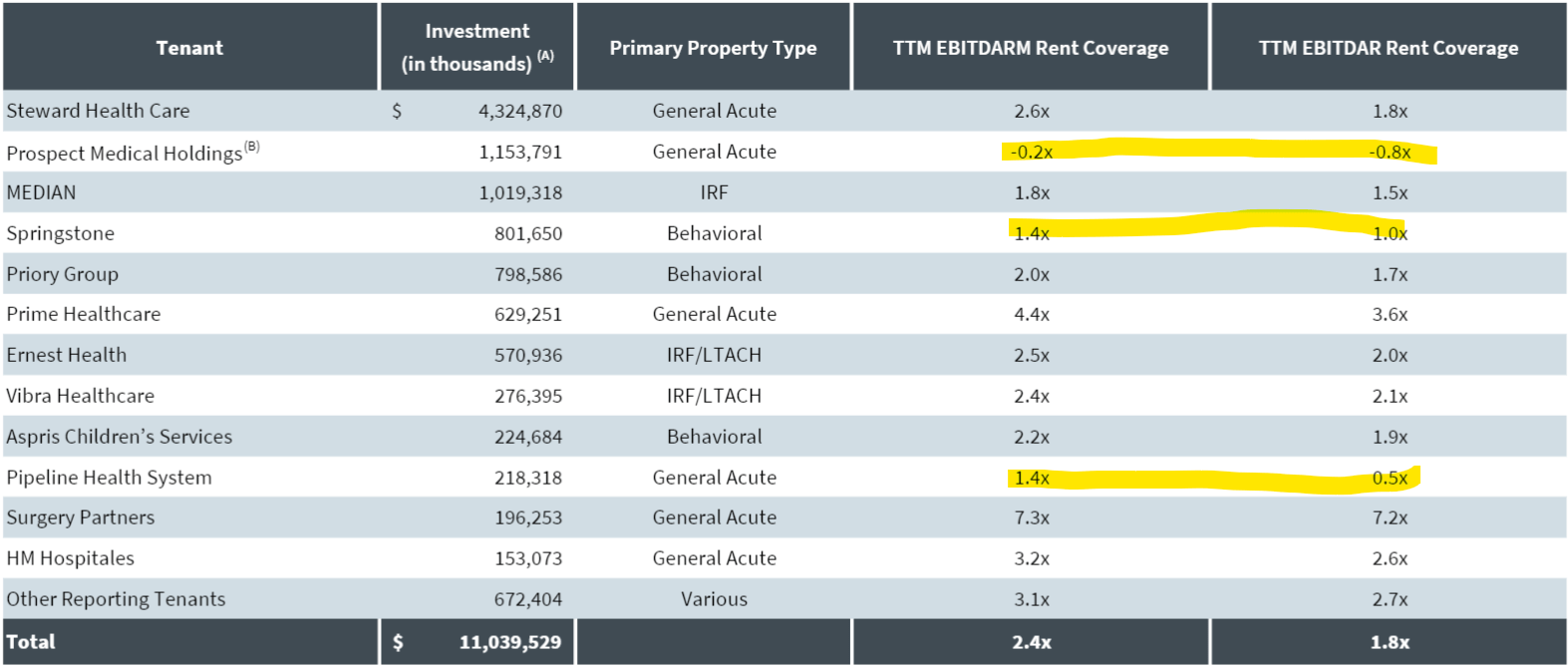Viewport: 1568px width, 665px height.
Task: Select investment value 570,936
Action: pos(528,355)
